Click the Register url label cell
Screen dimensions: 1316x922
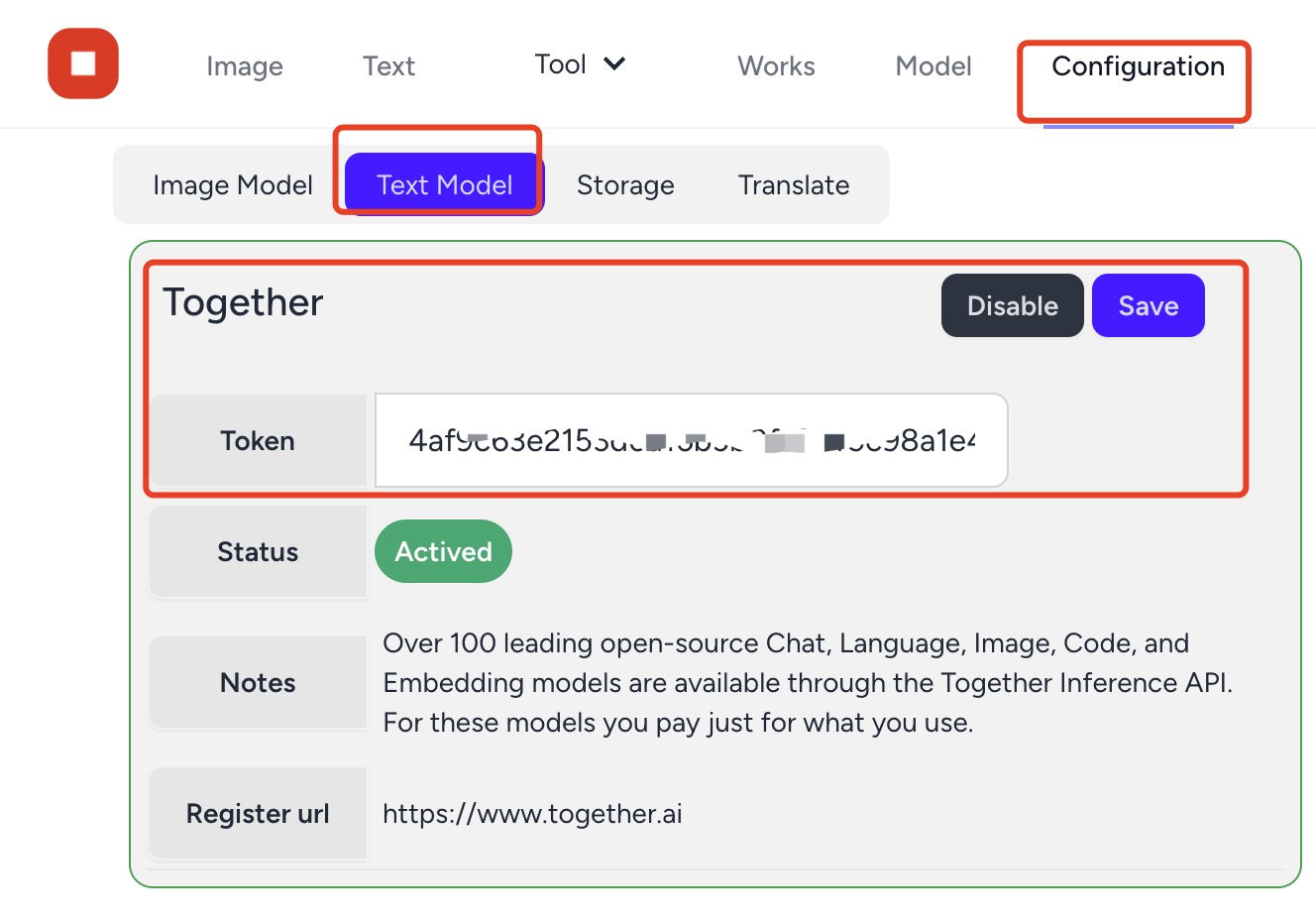[258, 814]
